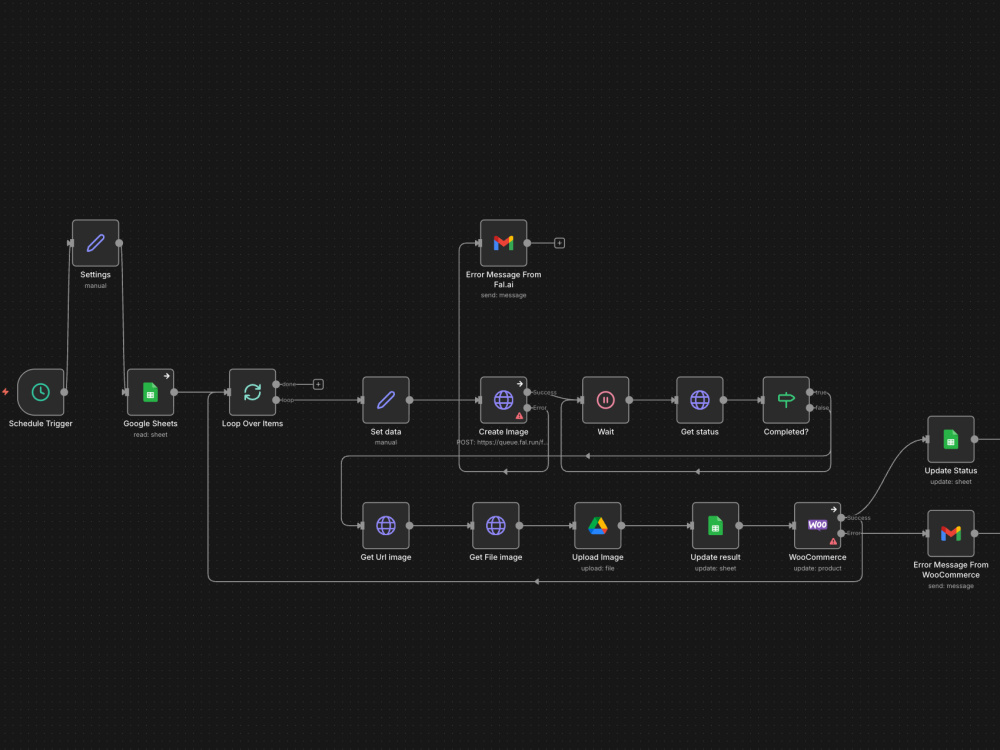This screenshot has height=750, width=1000.
Task: Click the Get File image node
Action: click(x=496, y=526)
